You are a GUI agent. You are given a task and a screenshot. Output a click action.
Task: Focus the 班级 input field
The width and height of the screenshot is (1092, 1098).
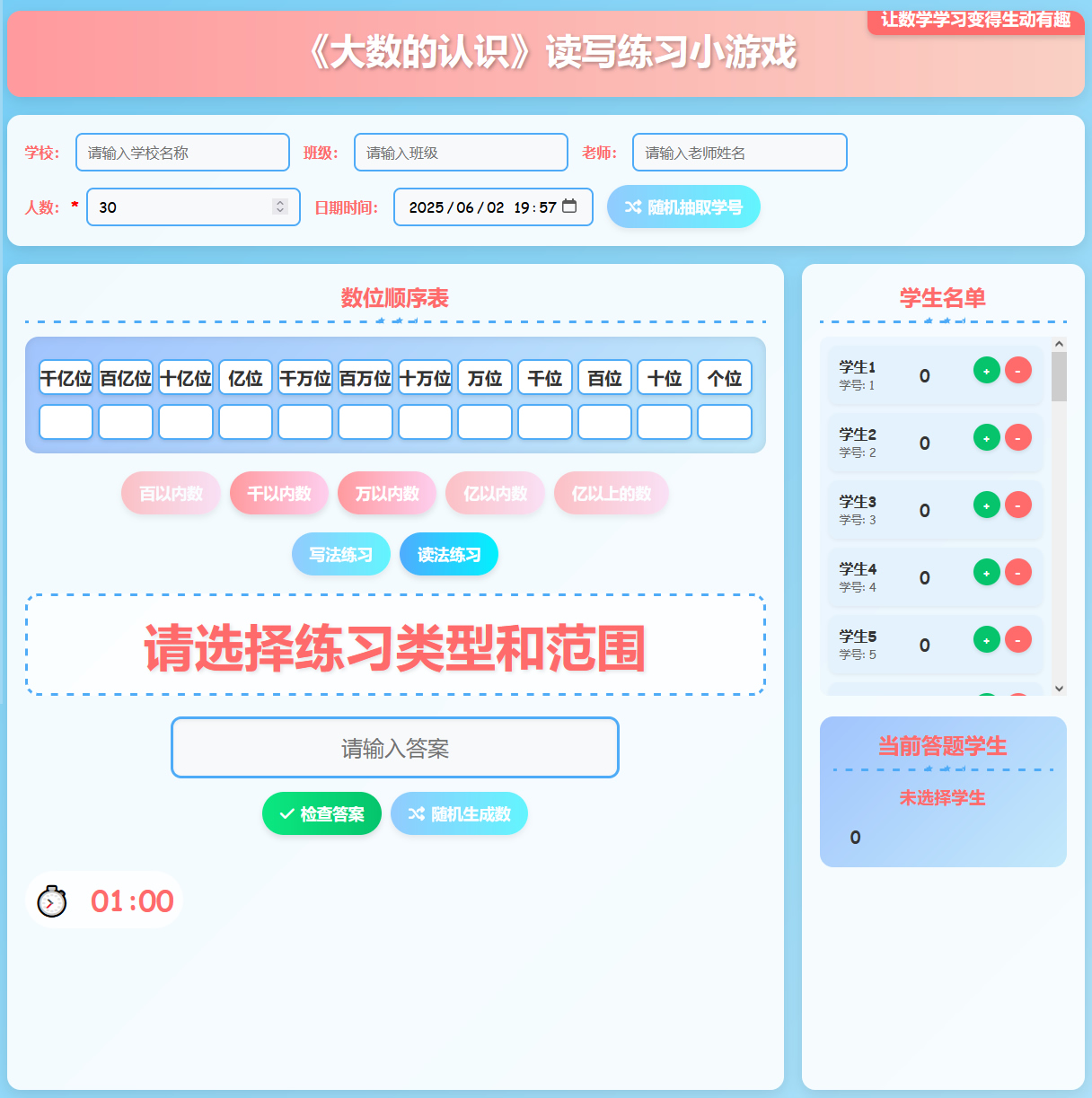(461, 152)
